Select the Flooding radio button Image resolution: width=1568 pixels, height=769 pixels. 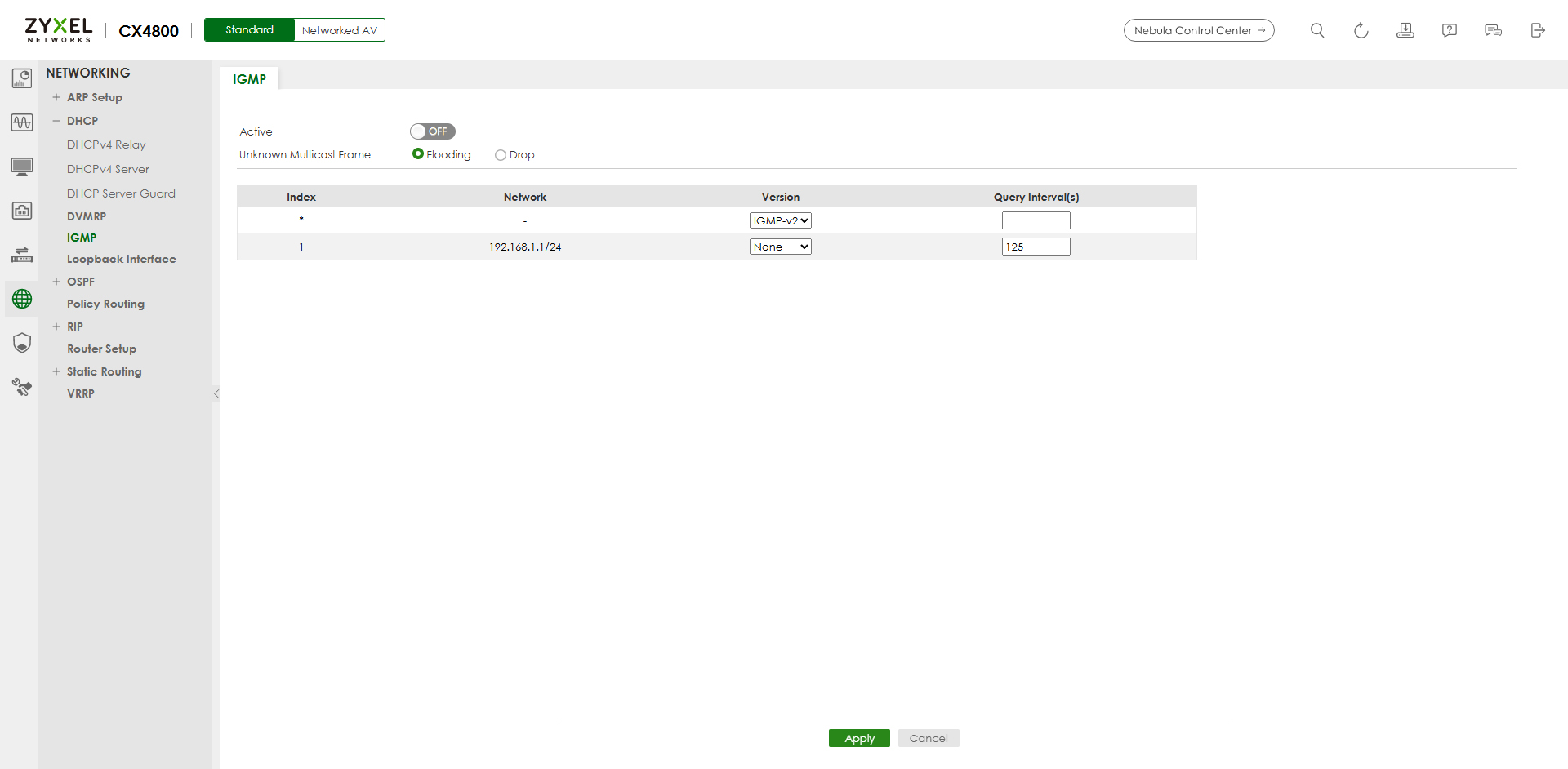coord(418,154)
